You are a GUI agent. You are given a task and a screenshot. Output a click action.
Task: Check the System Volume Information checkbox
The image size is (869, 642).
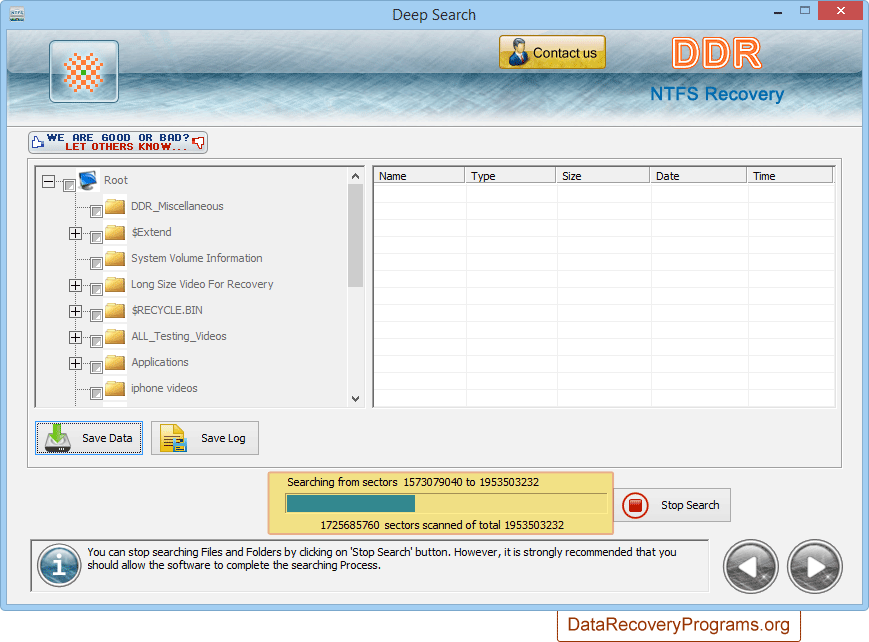96,263
